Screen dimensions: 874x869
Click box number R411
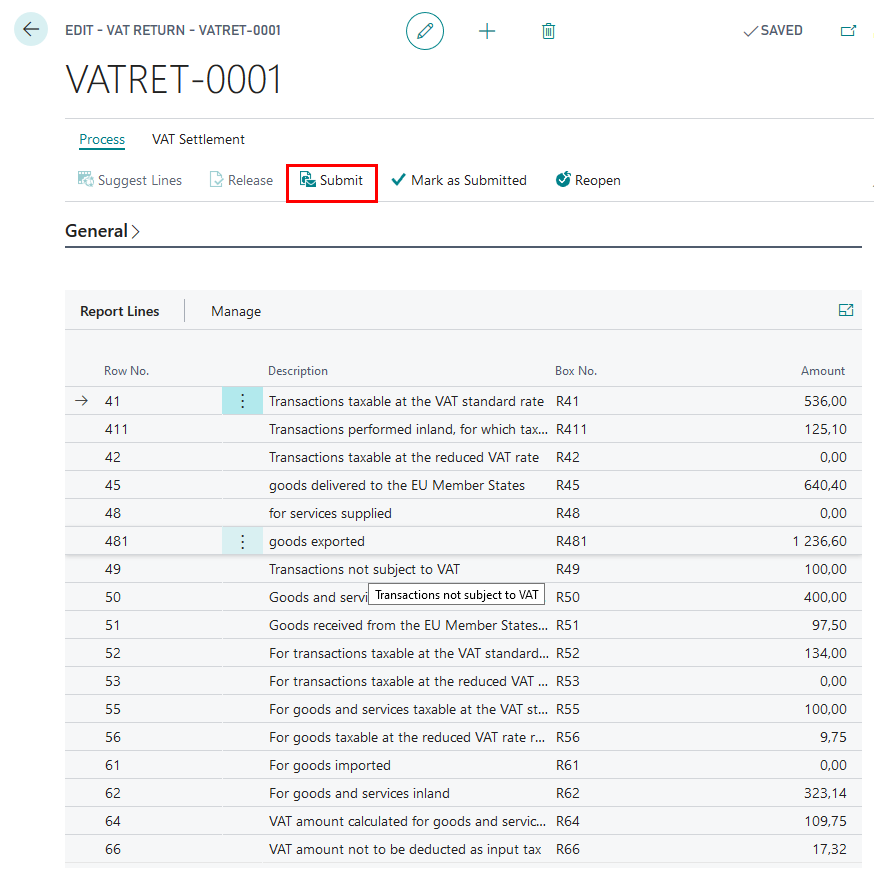click(571, 429)
